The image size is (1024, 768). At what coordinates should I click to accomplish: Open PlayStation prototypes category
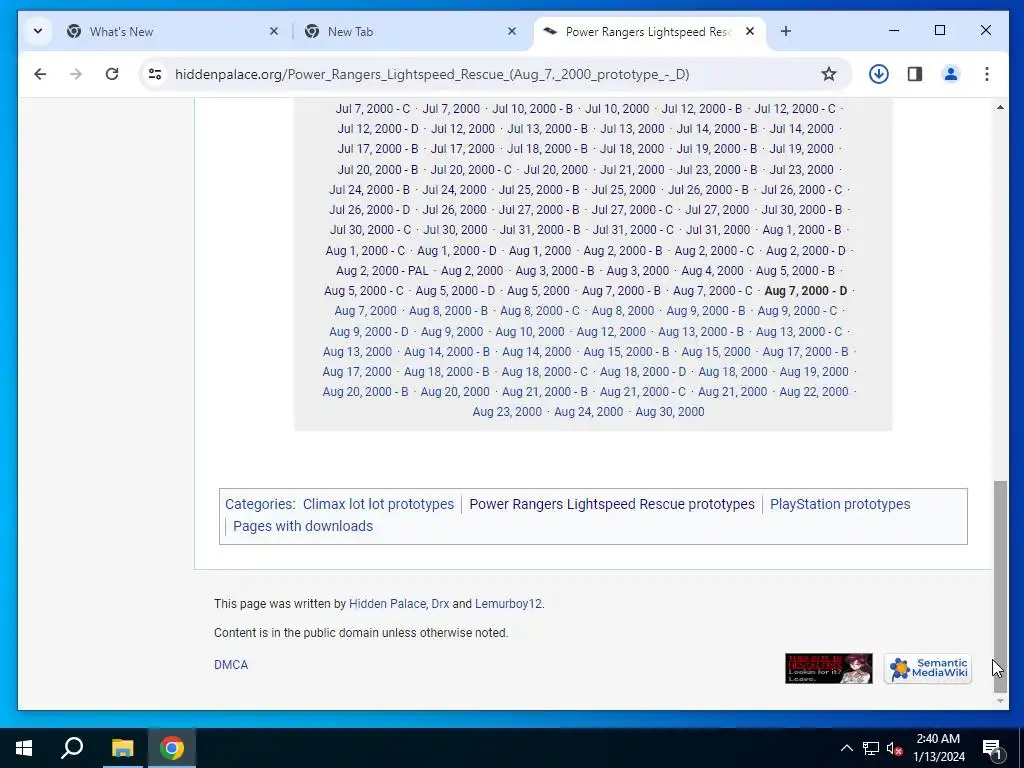840,504
